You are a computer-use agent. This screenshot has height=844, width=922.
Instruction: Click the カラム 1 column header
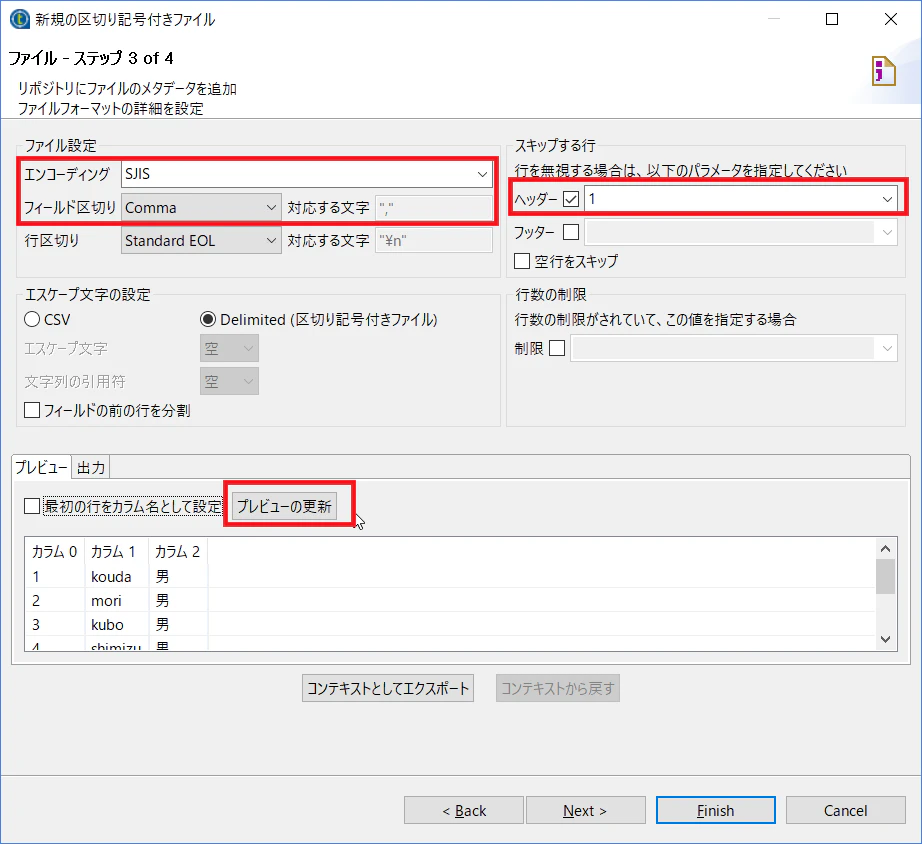[x=116, y=552]
